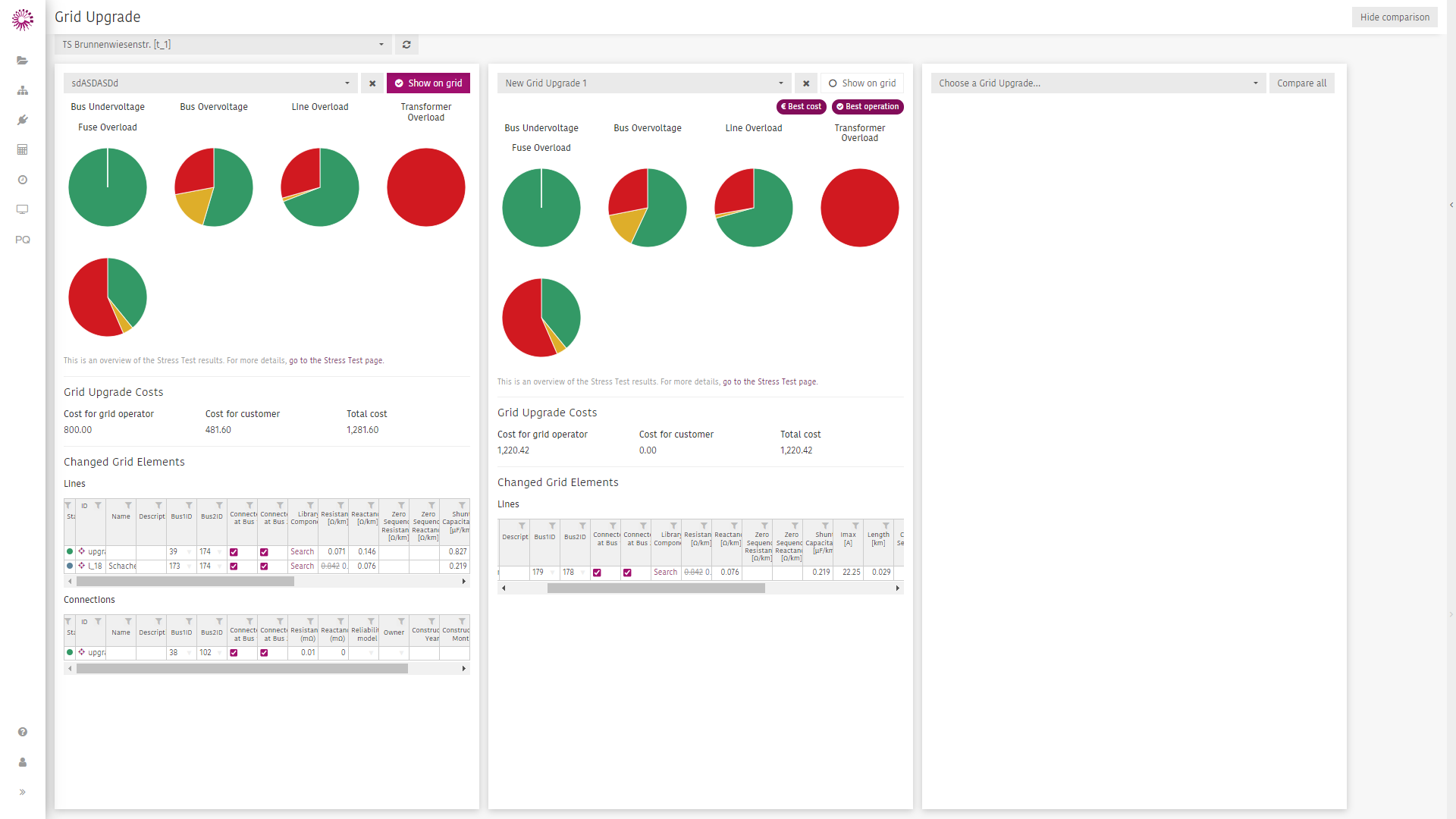
Task: Open the help question mark icon
Action: coord(23,732)
